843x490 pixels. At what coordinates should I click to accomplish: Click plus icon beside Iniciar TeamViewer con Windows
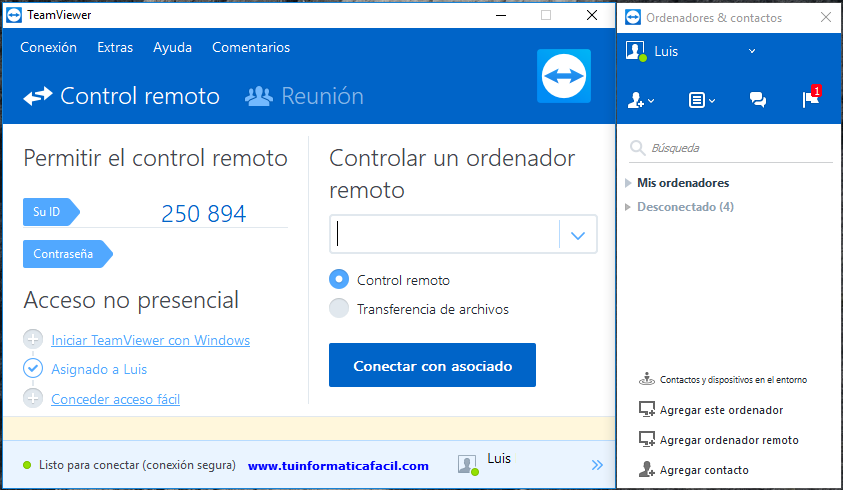(x=33, y=339)
